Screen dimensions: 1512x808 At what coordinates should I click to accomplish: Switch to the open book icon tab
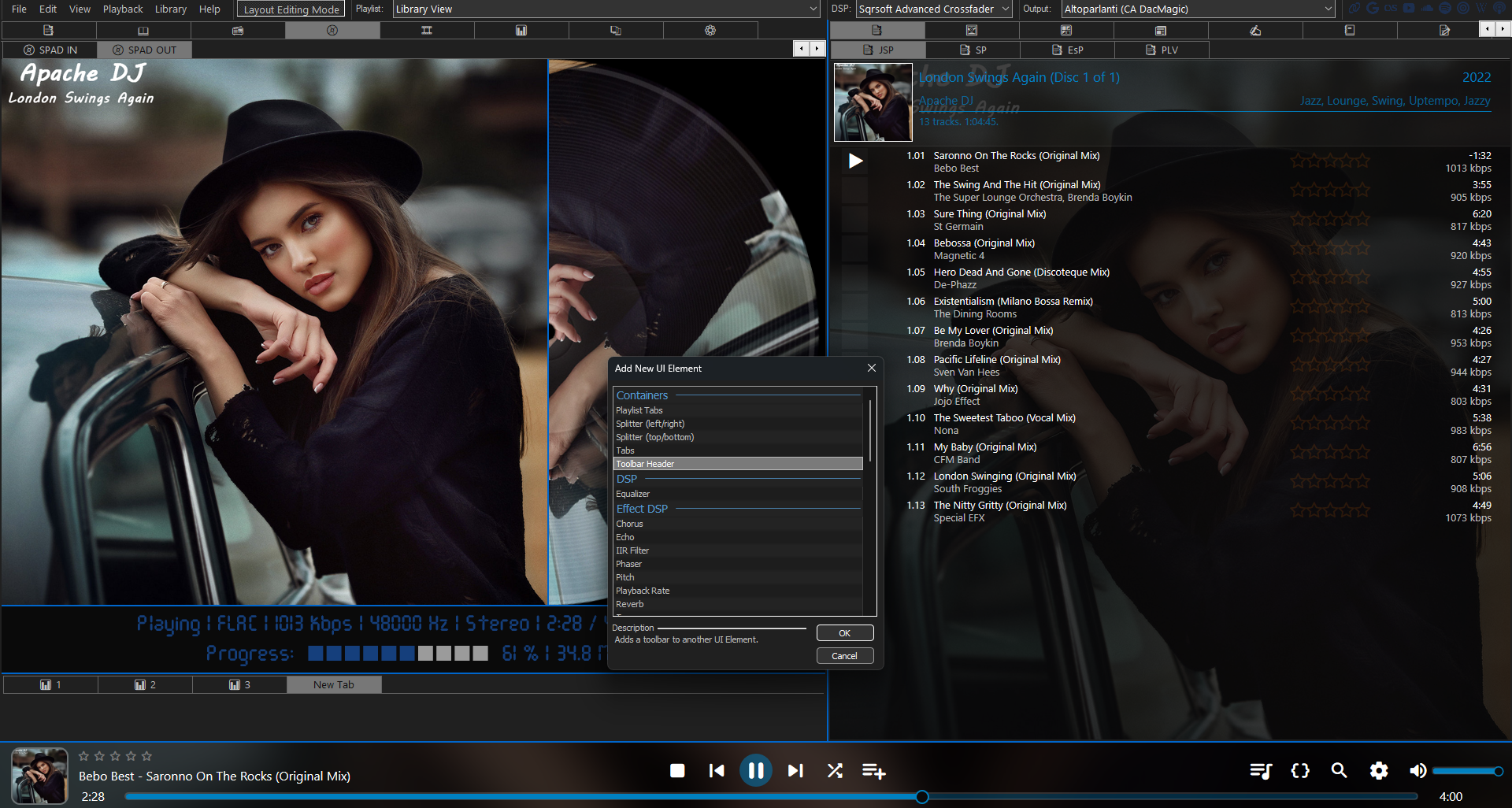143,31
